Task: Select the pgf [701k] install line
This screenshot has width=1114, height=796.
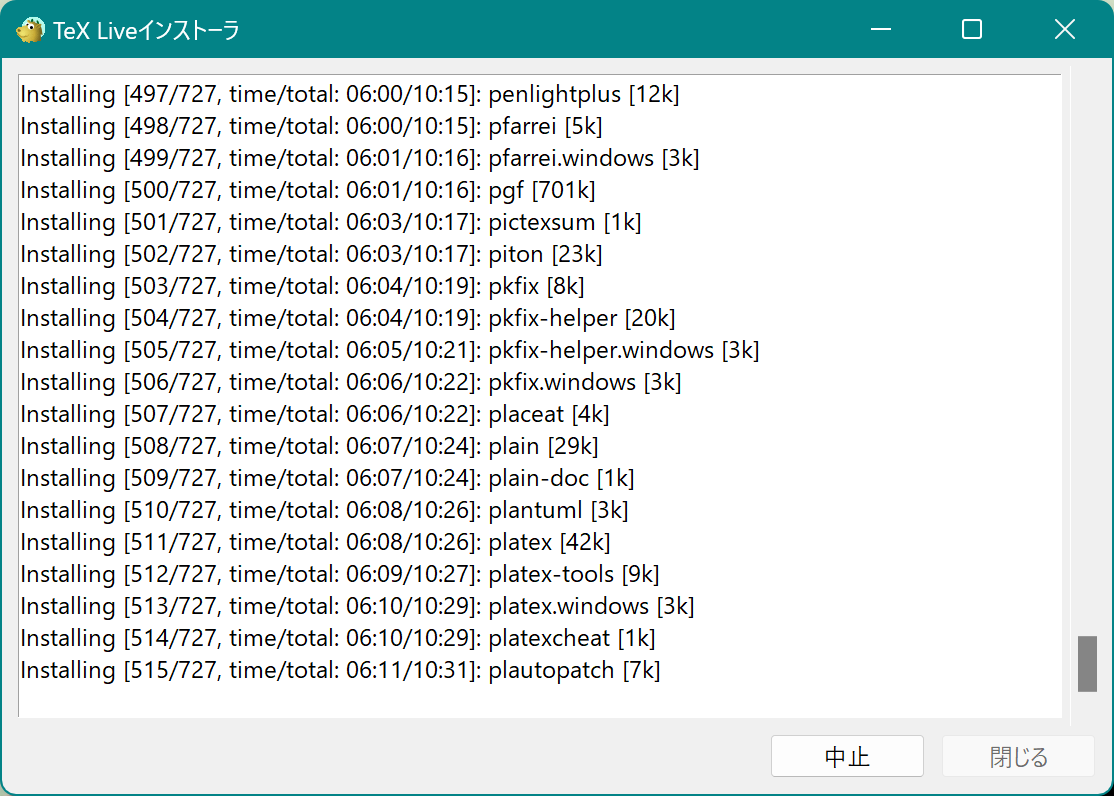Action: 308,190
